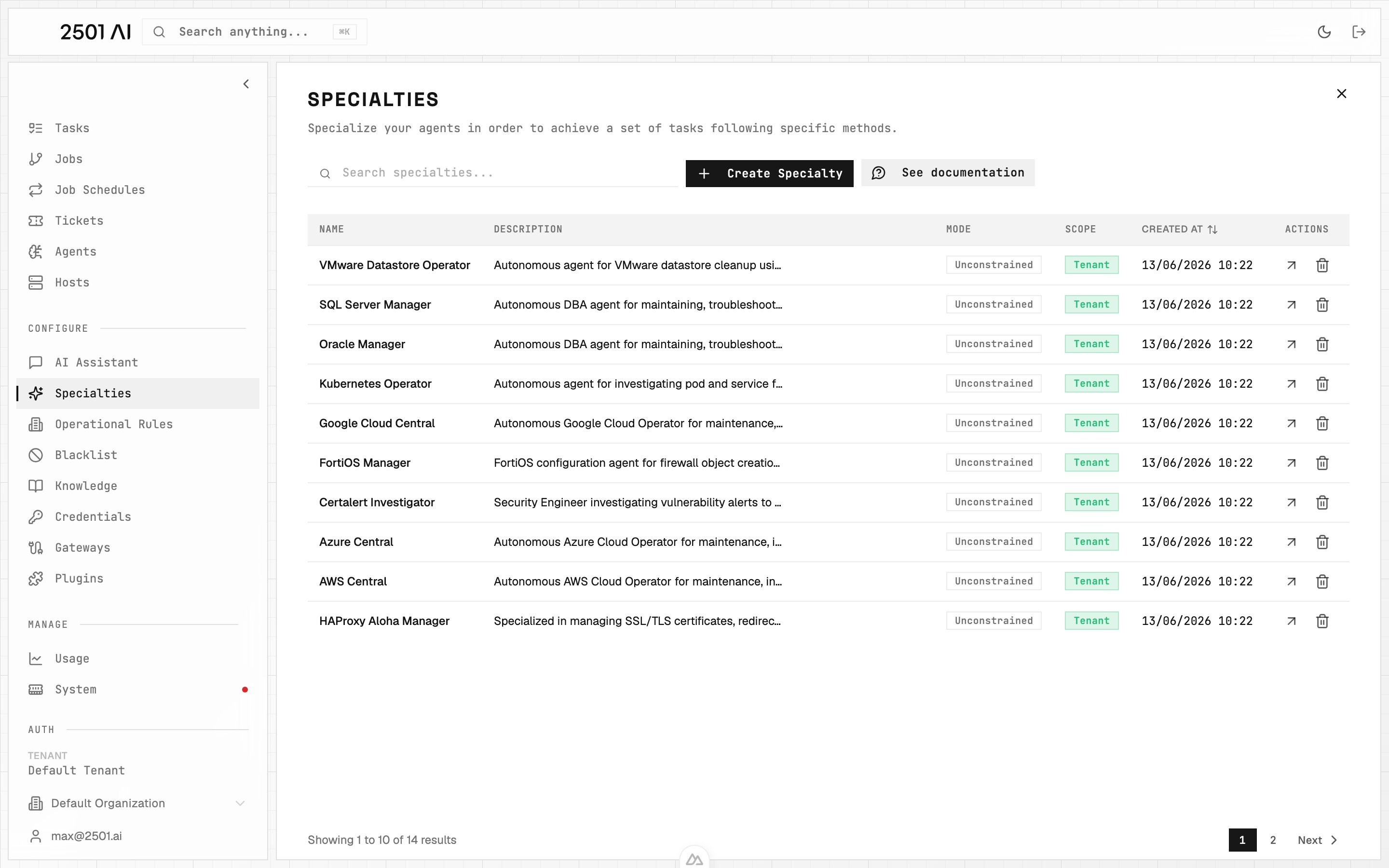Open HAProxy Aloha Manager with arrow icon
The width and height of the screenshot is (1389, 868).
[x=1292, y=622]
